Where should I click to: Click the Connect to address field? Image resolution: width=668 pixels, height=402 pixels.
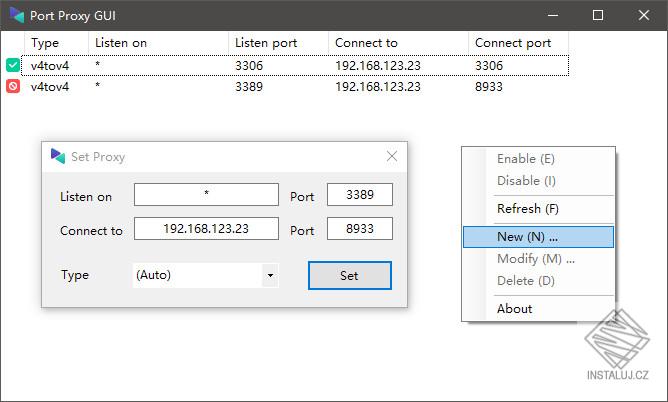(206, 229)
